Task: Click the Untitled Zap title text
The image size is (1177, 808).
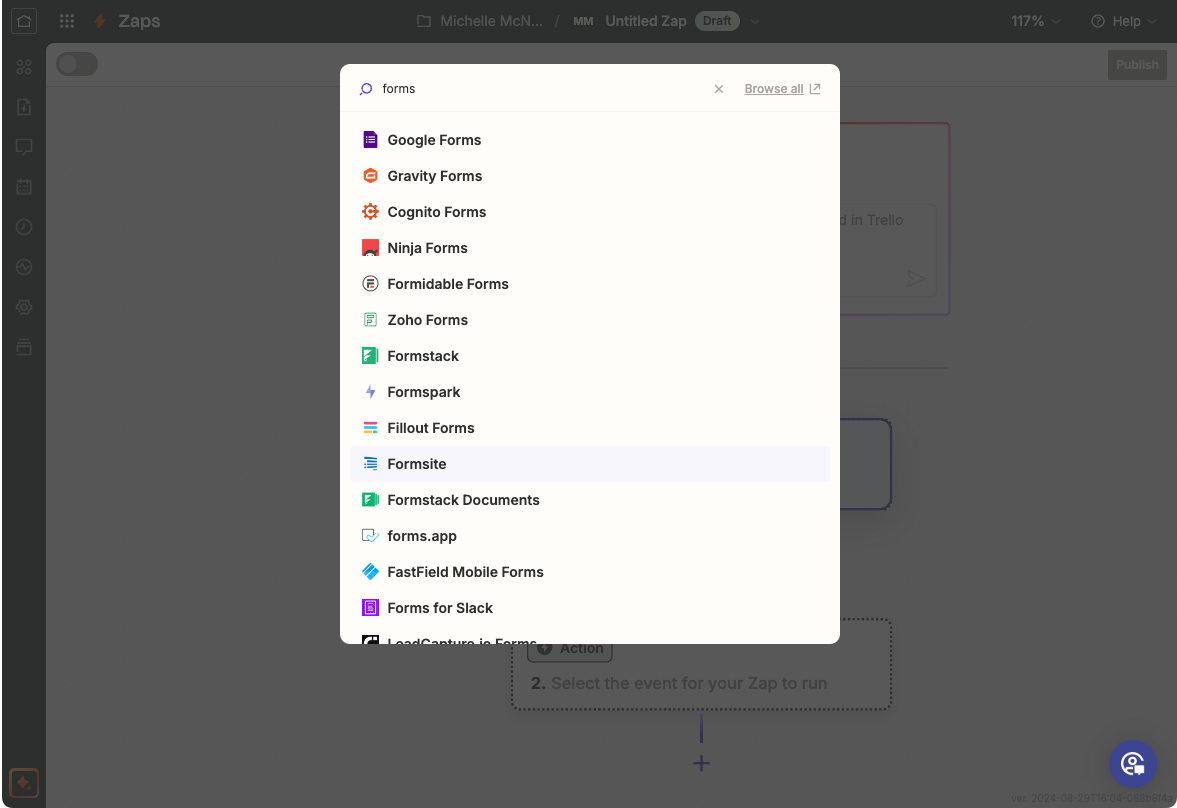Action: pos(646,21)
